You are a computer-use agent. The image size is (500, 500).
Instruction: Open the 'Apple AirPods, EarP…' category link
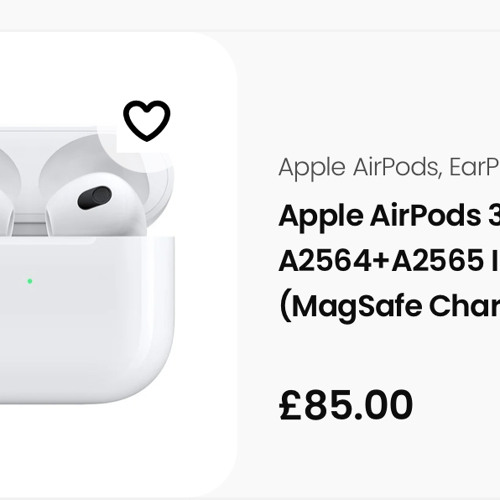[389, 168]
